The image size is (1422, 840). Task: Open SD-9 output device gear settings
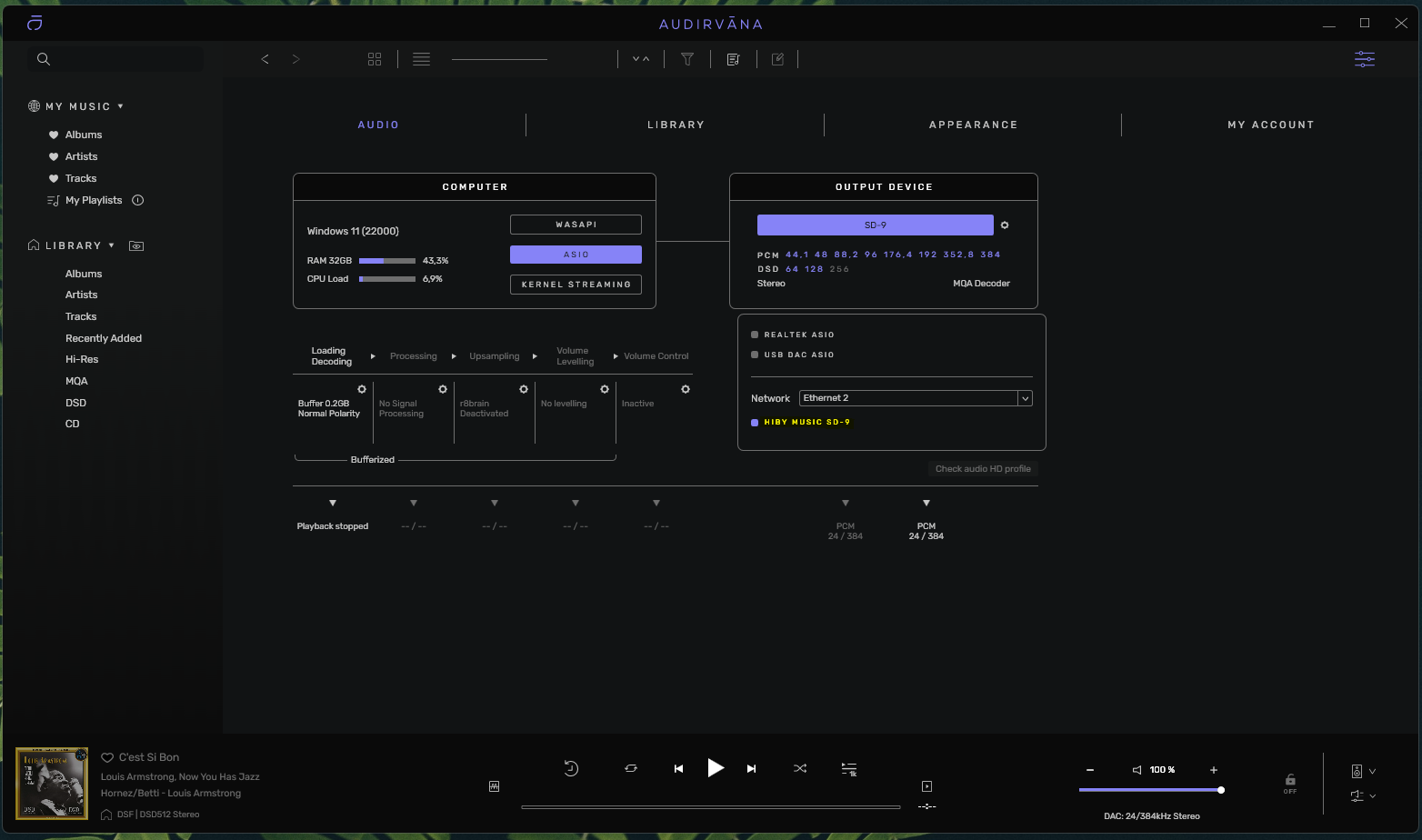tap(1005, 225)
